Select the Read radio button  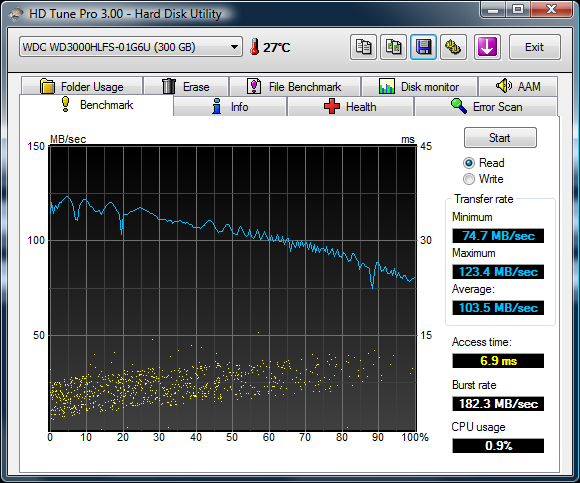coord(469,163)
